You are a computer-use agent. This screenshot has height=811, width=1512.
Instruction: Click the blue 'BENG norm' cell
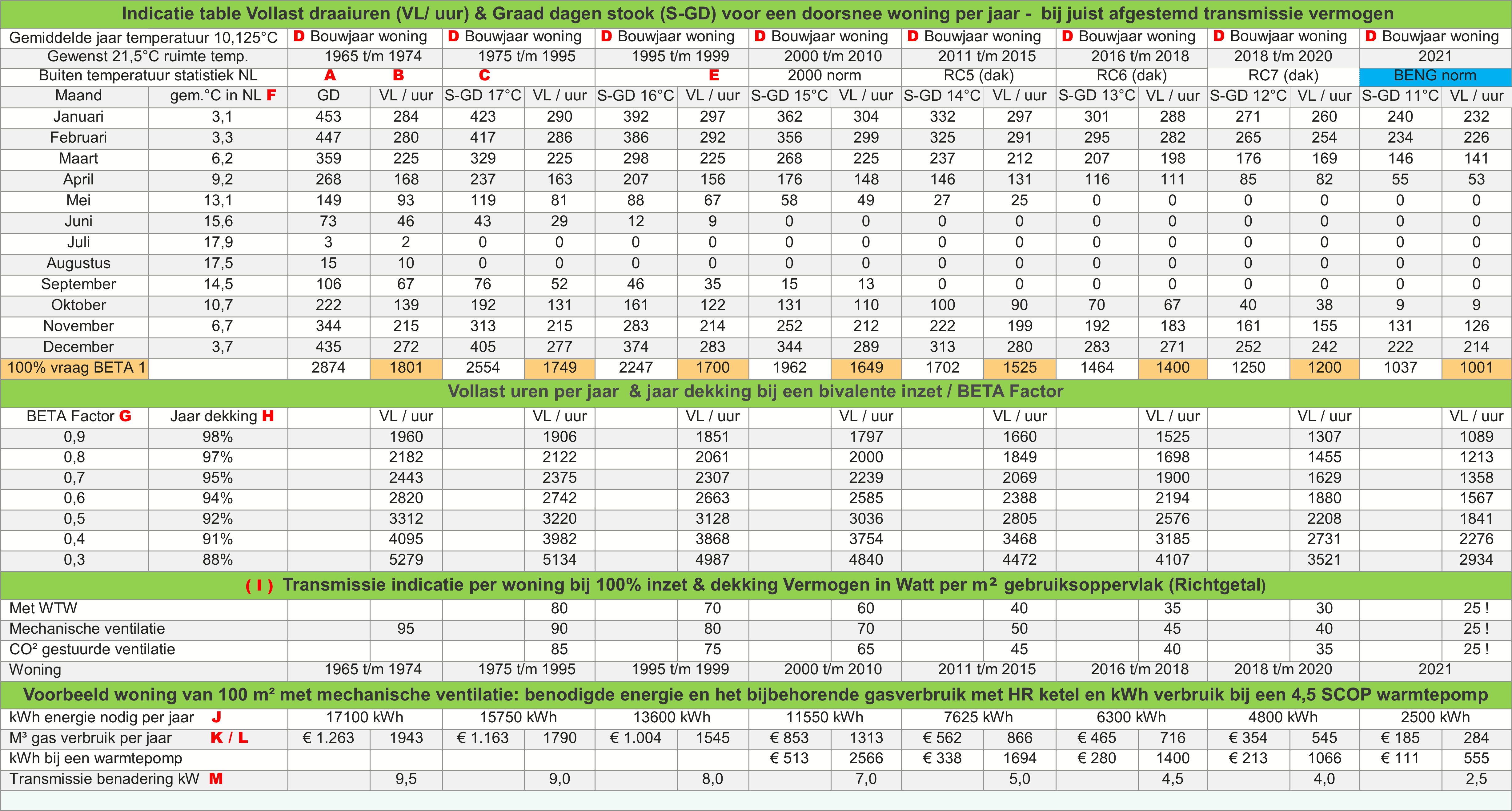1435,76
